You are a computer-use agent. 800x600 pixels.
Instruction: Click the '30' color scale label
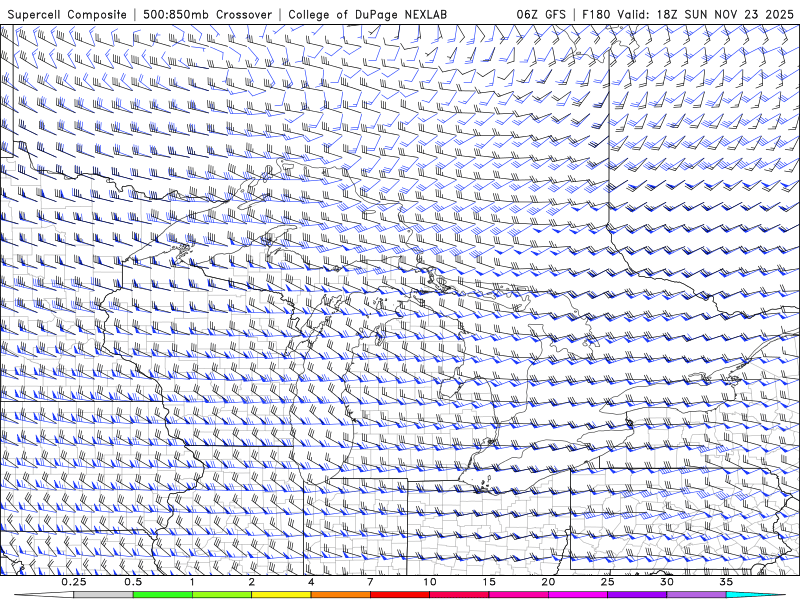(666, 582)
